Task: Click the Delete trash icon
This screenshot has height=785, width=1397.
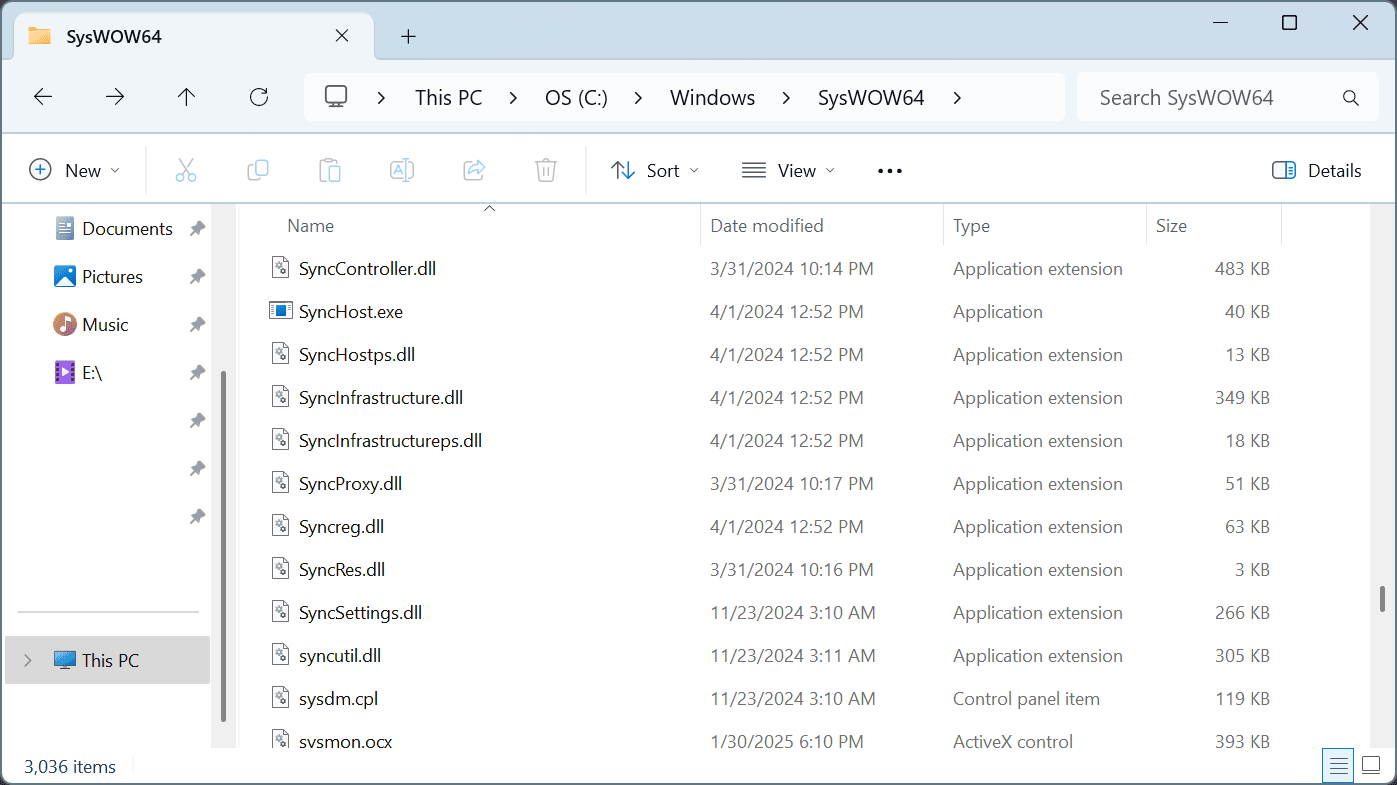Action: click(546, 170)
